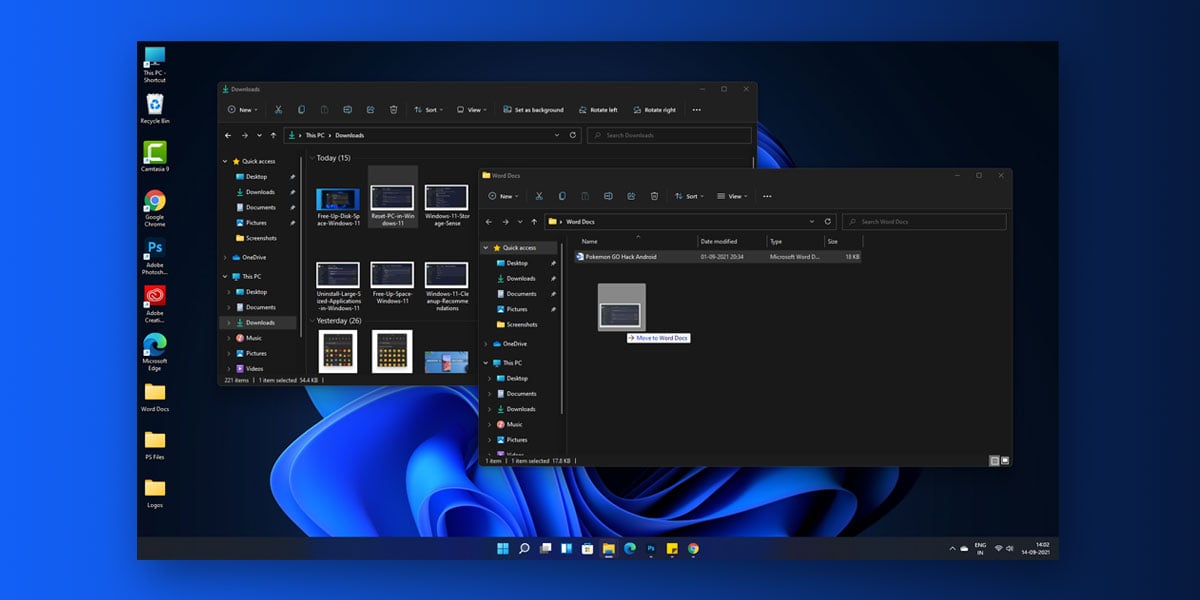This screenshot has width=1200, height=600.
Task: Go up one level in Word Docs window
Action: [535, 222]
